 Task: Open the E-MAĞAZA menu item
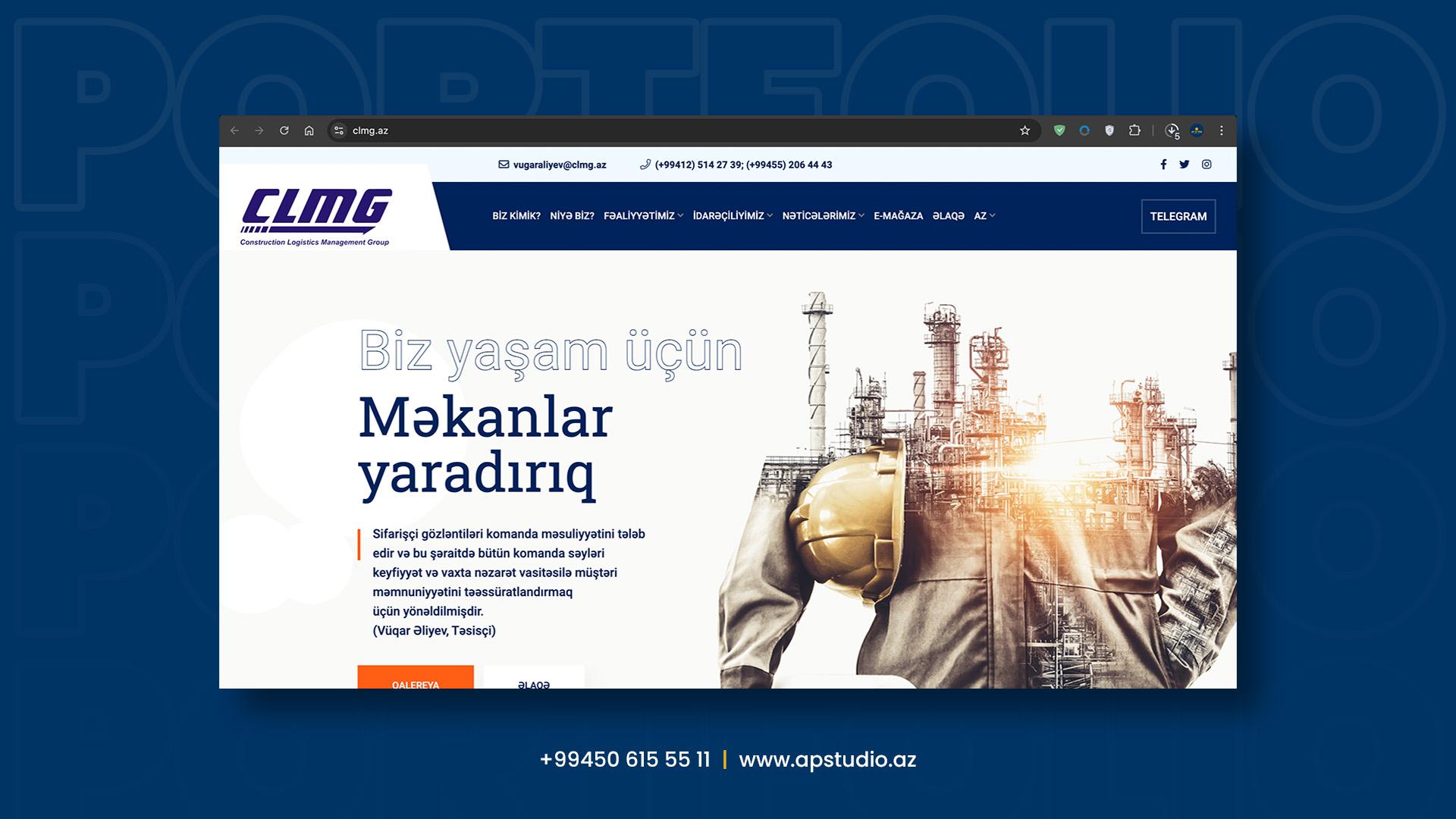coord(898,216)
